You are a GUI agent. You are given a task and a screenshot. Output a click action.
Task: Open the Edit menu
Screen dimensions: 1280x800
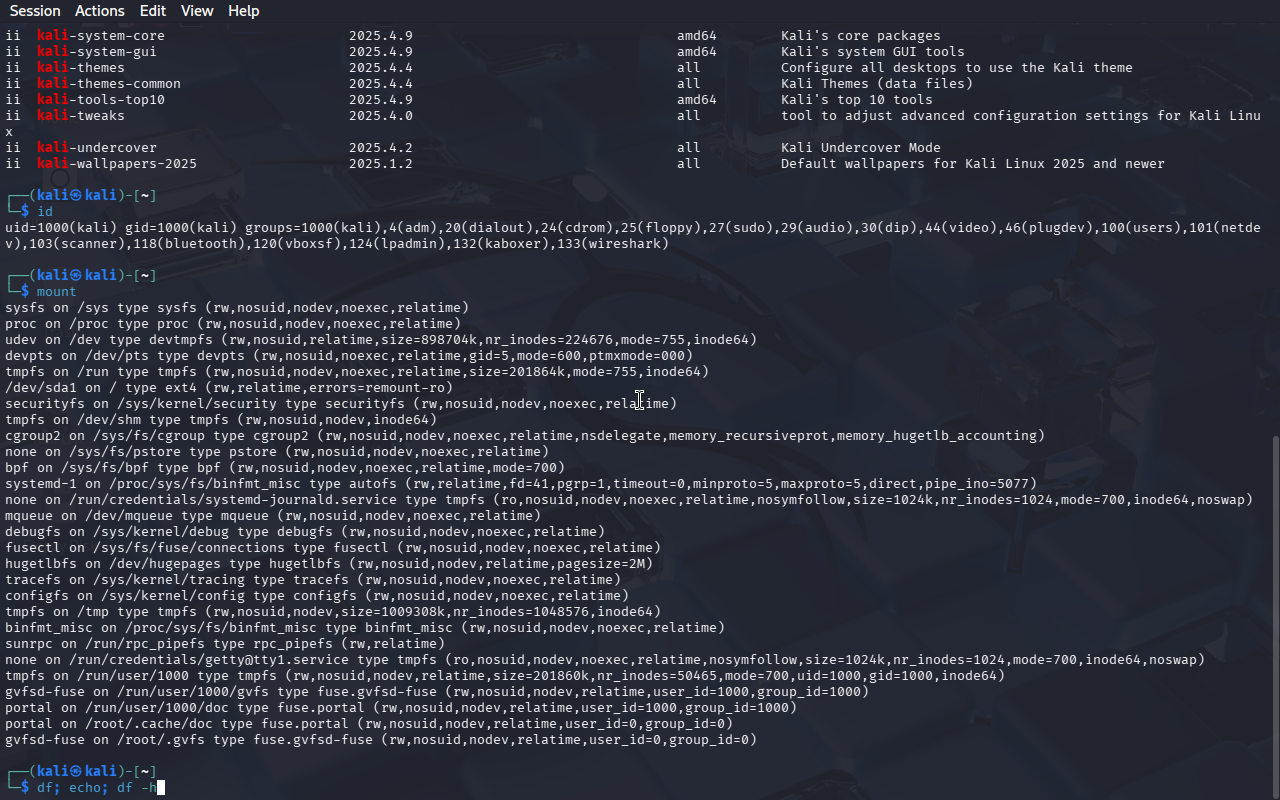click(153, 11)
